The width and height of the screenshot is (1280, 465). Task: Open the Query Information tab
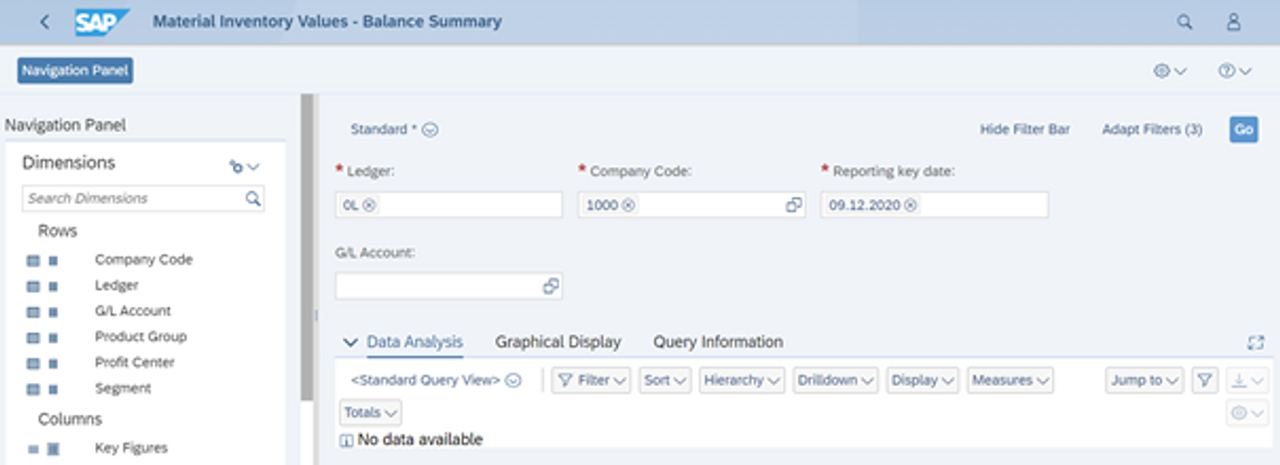[718, 342]
